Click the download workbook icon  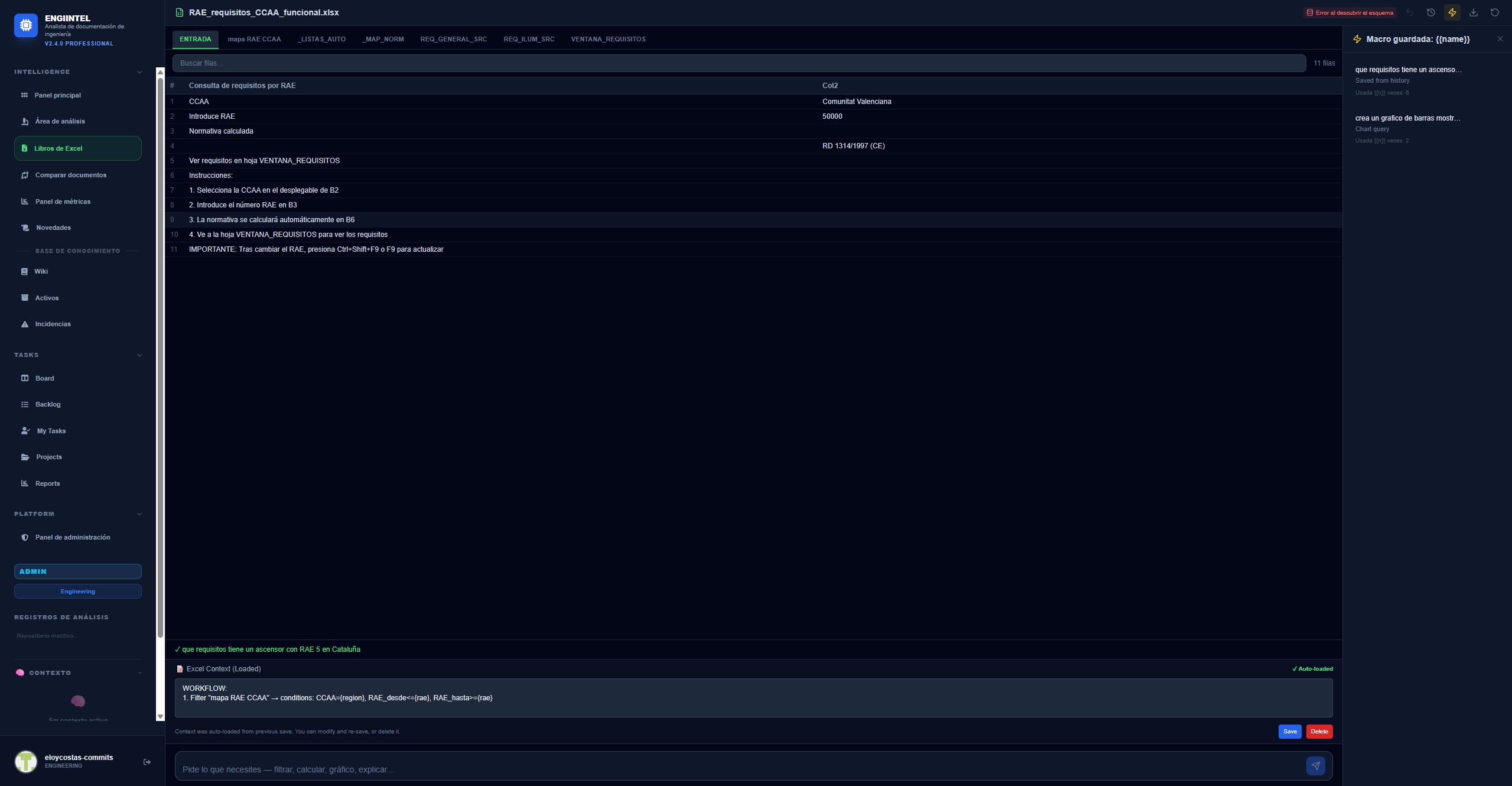(1474, 12)
